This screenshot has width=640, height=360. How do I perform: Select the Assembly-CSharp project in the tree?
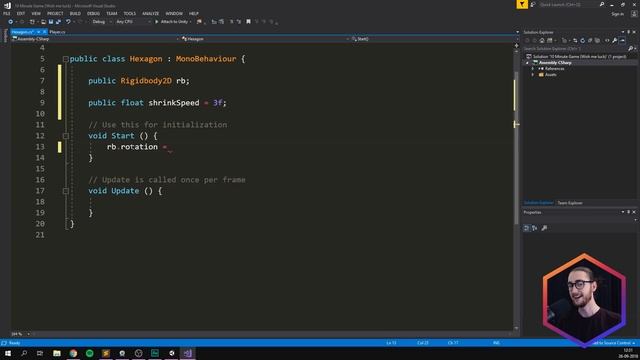(x=555, y=62)
